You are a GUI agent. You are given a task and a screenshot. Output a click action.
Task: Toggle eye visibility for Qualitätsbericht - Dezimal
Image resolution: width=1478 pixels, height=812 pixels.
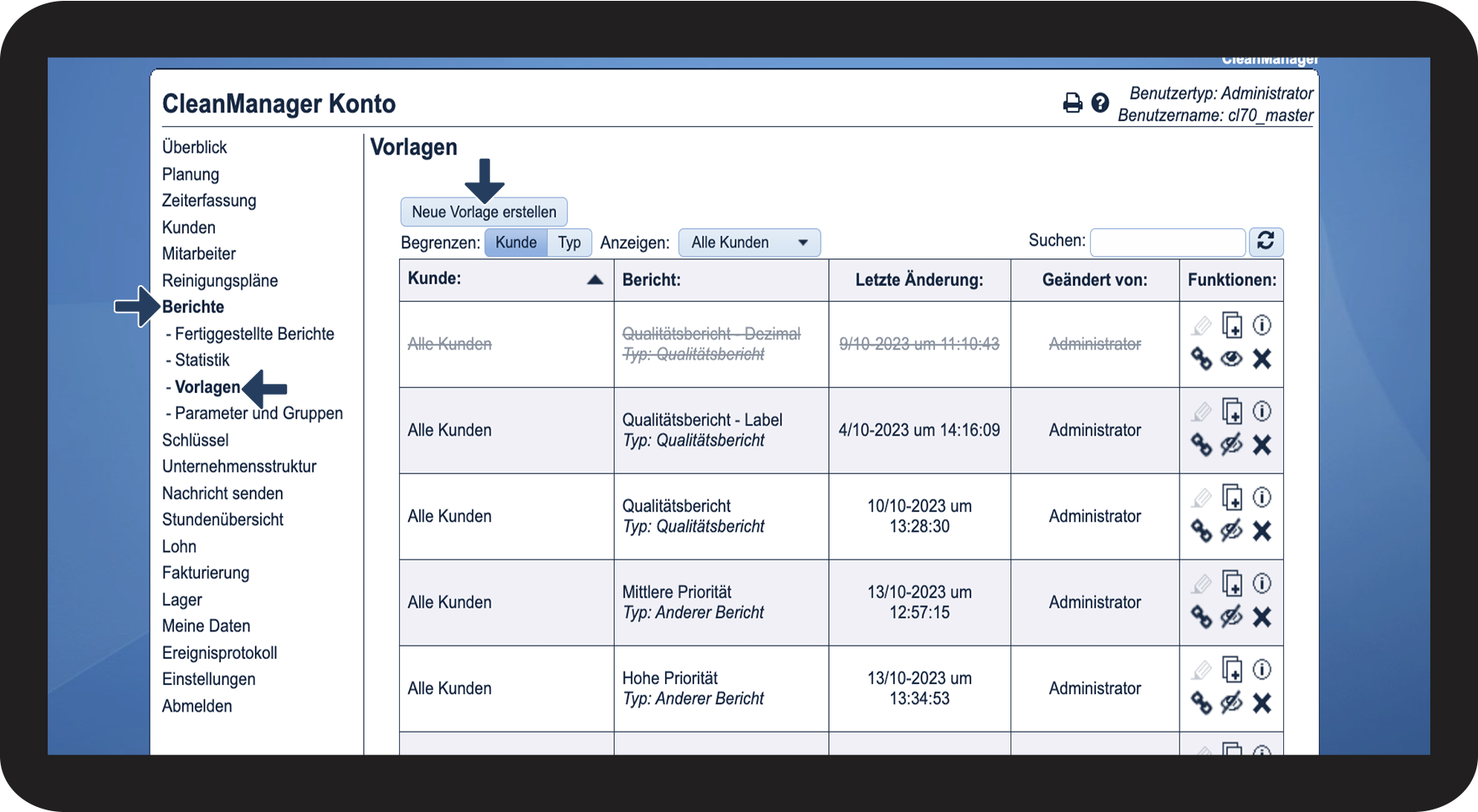point(1231,359)
